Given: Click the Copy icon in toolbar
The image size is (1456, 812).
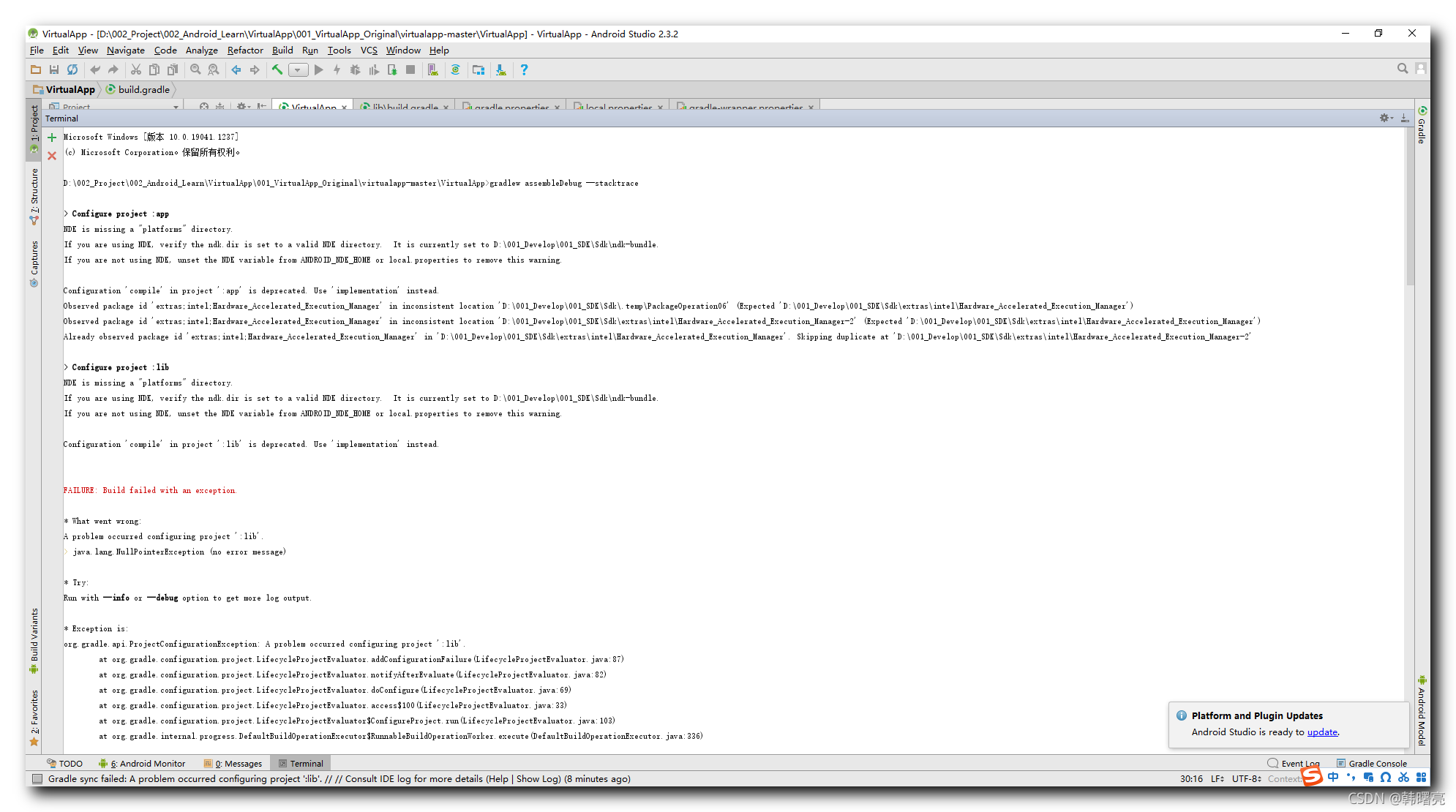Looking at the screenshot, I should pos(154,69).
